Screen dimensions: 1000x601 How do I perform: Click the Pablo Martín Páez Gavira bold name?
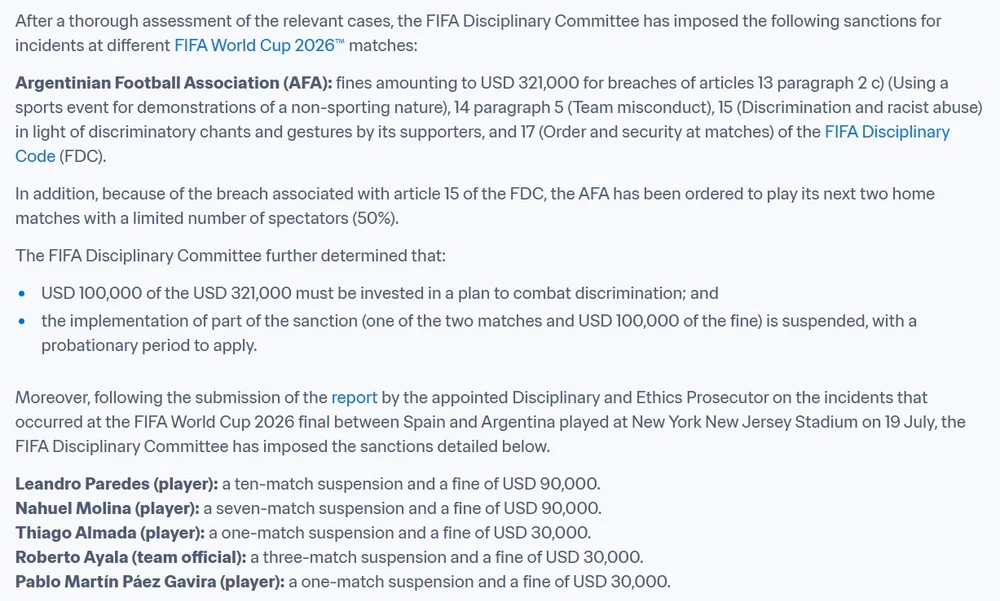tap(150, 582)
